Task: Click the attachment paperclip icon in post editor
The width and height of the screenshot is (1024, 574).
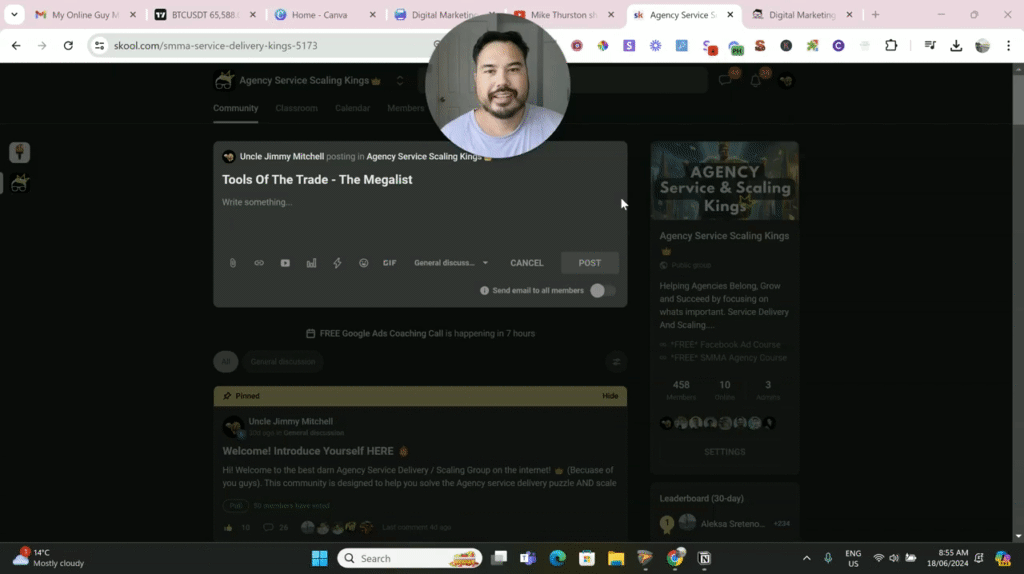Action: click(232, 263)
